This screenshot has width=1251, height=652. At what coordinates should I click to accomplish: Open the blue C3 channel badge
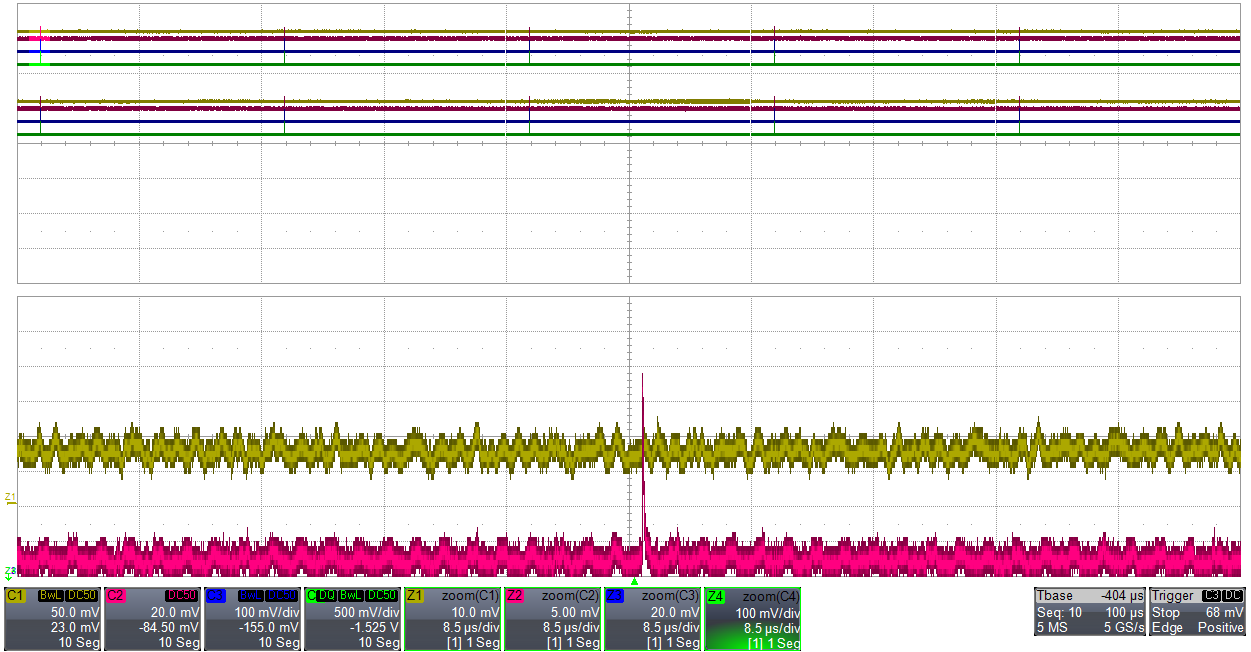click(x=215, y=596)
